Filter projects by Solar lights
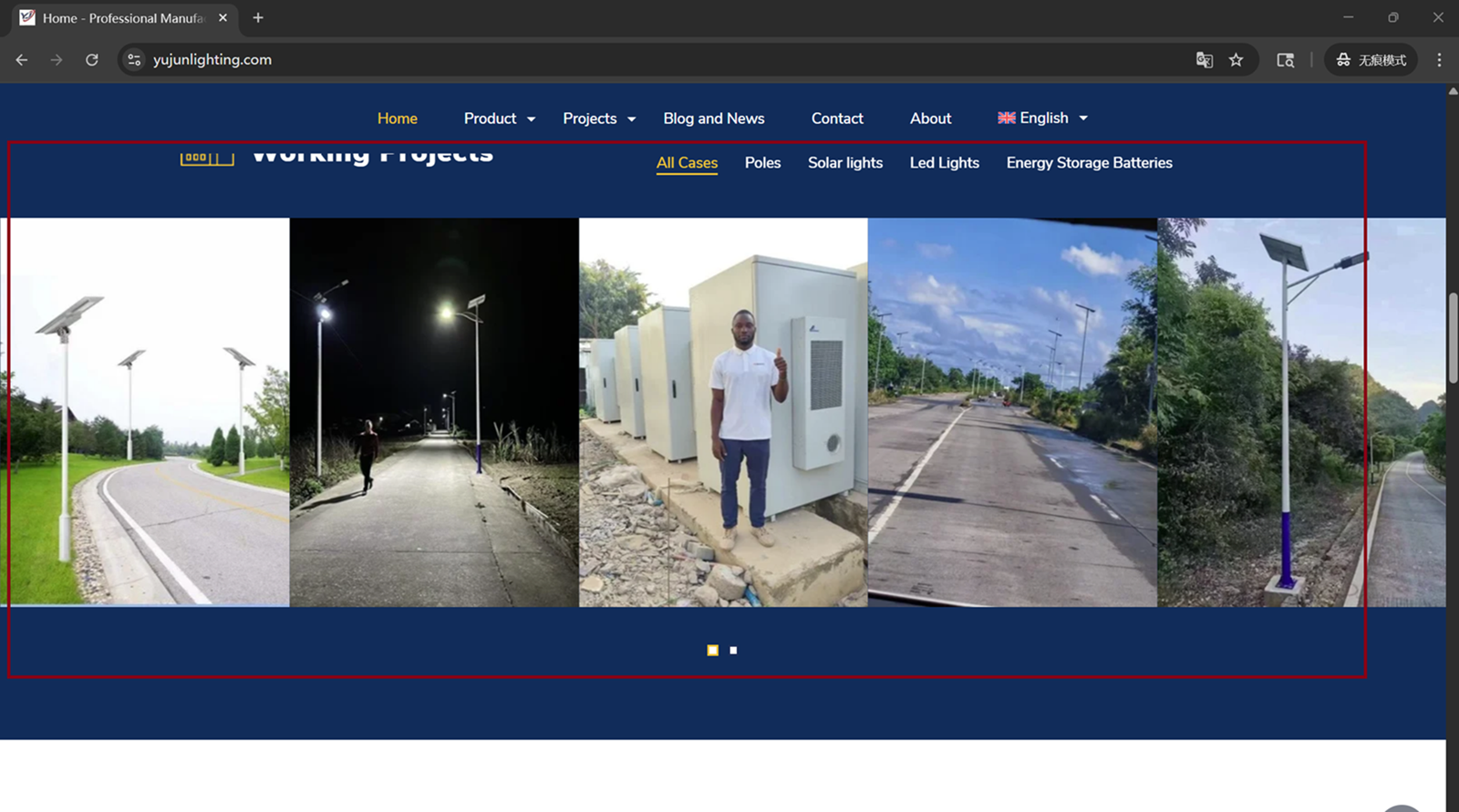1459x812 pixels. [x=844, y=163]
